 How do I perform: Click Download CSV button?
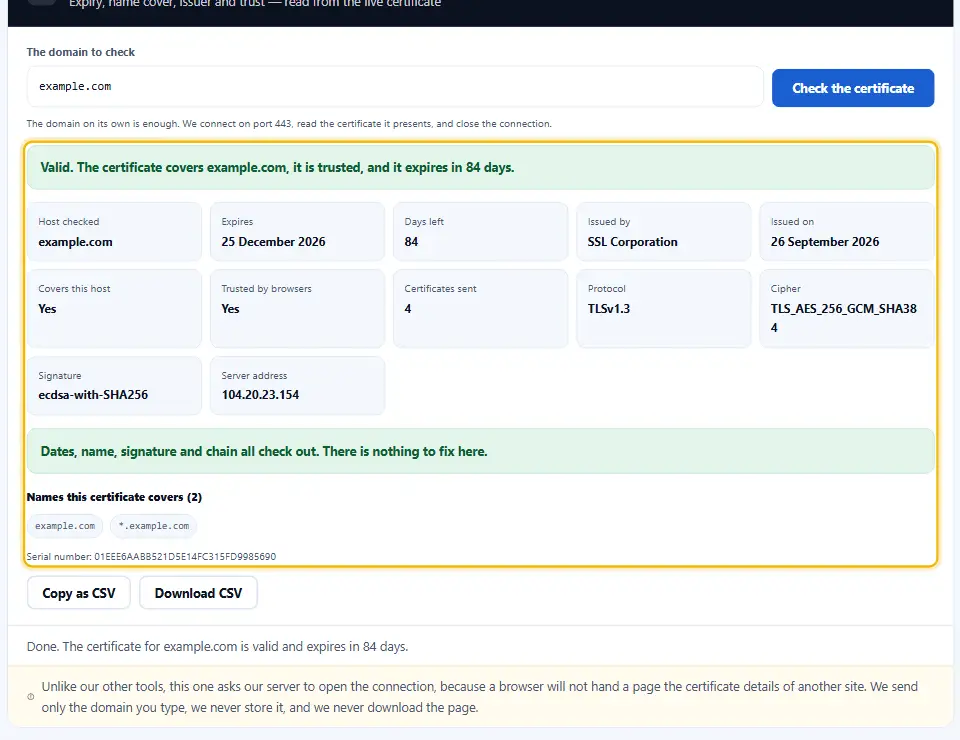pyautogui.click(x=198, y=593)
